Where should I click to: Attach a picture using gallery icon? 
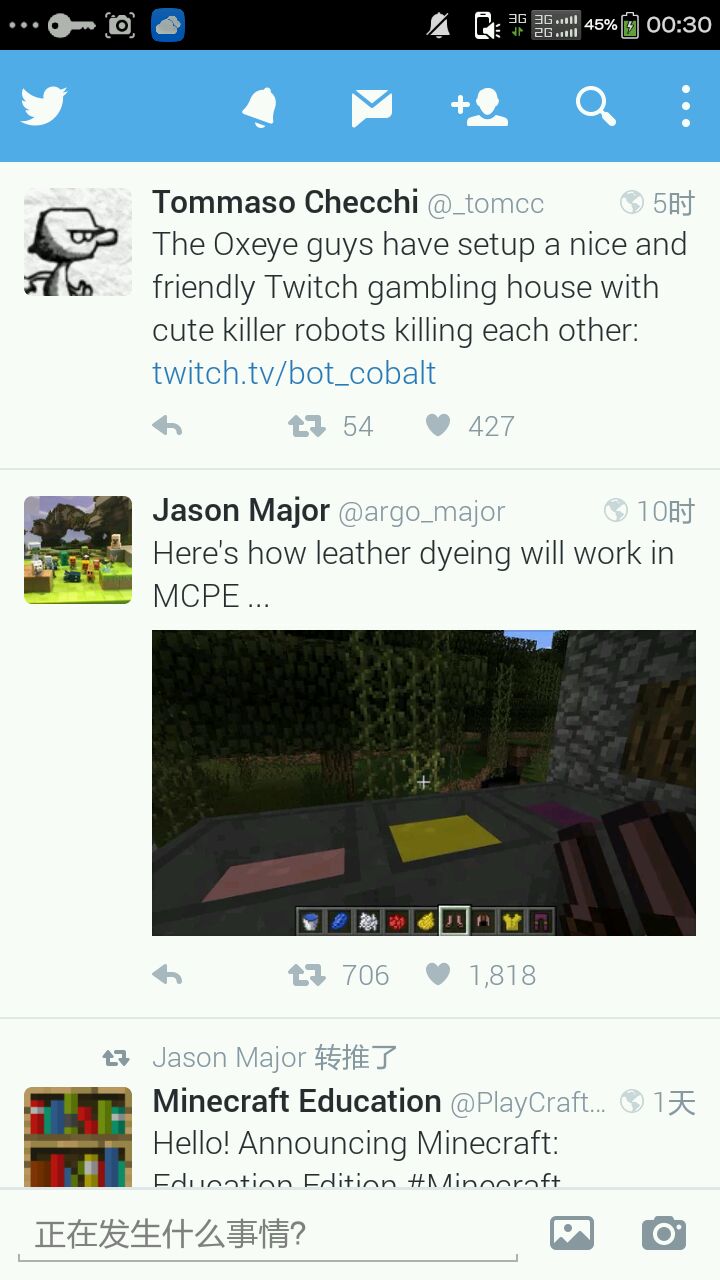572,1233
